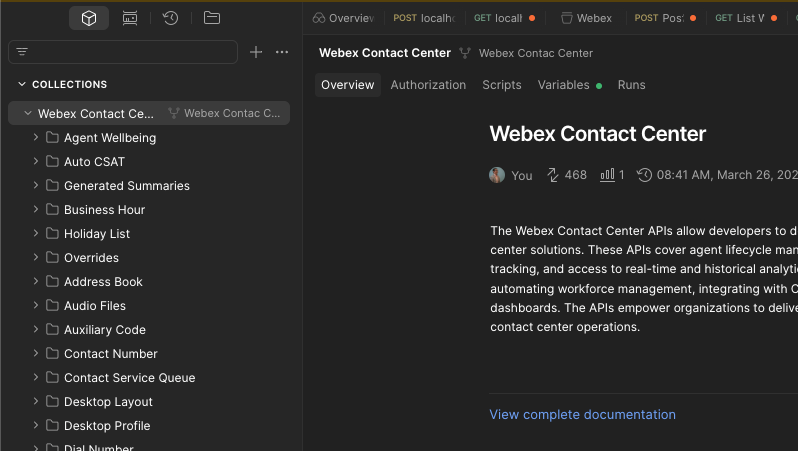Click the Audio Files folder icon
Image resolution: width=798 pixels, height=451 pixels.
(x=52, y=305)
